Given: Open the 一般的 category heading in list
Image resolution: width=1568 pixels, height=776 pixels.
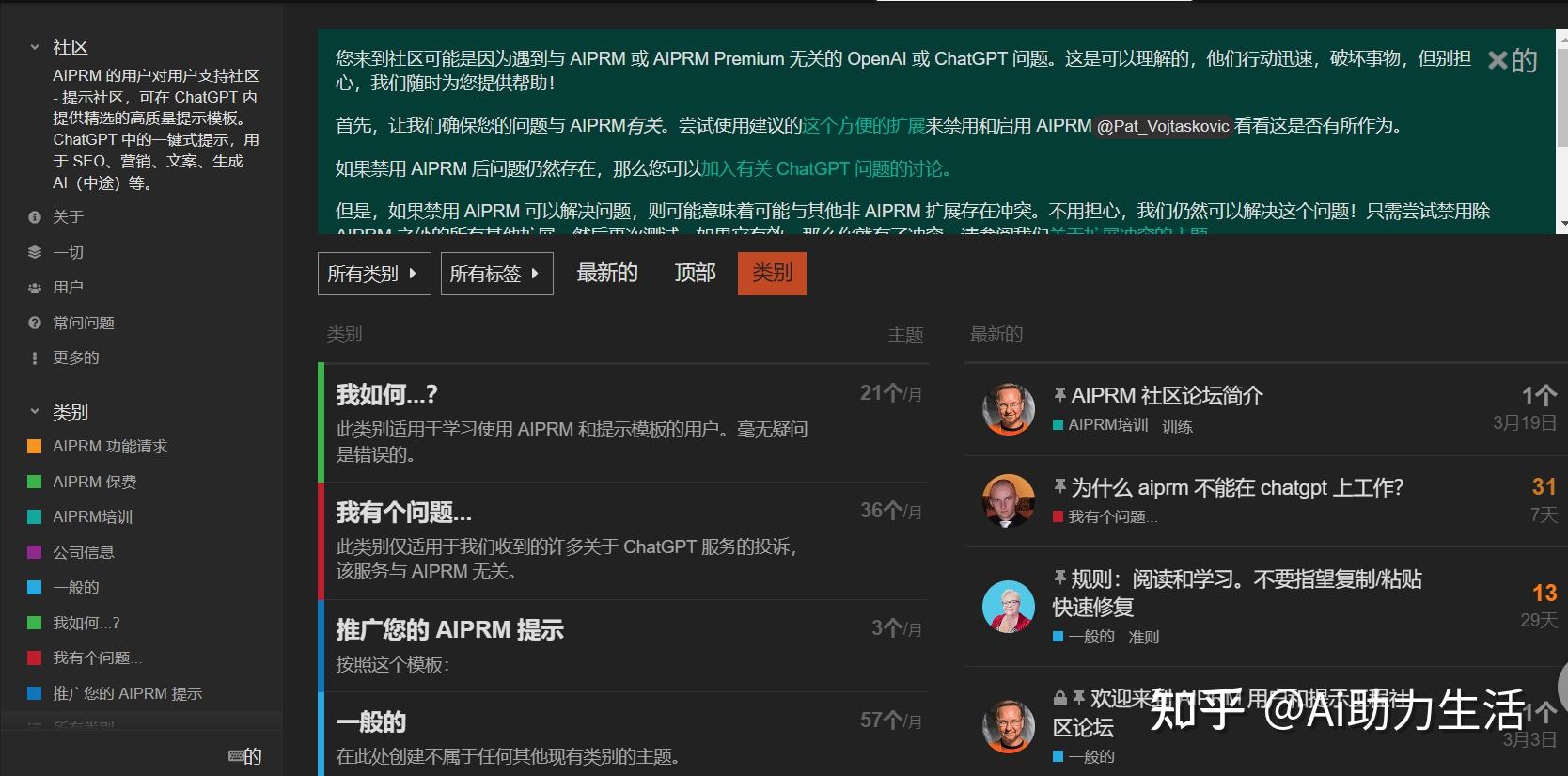Looking at the screenshot, I should tap(371, 721).
